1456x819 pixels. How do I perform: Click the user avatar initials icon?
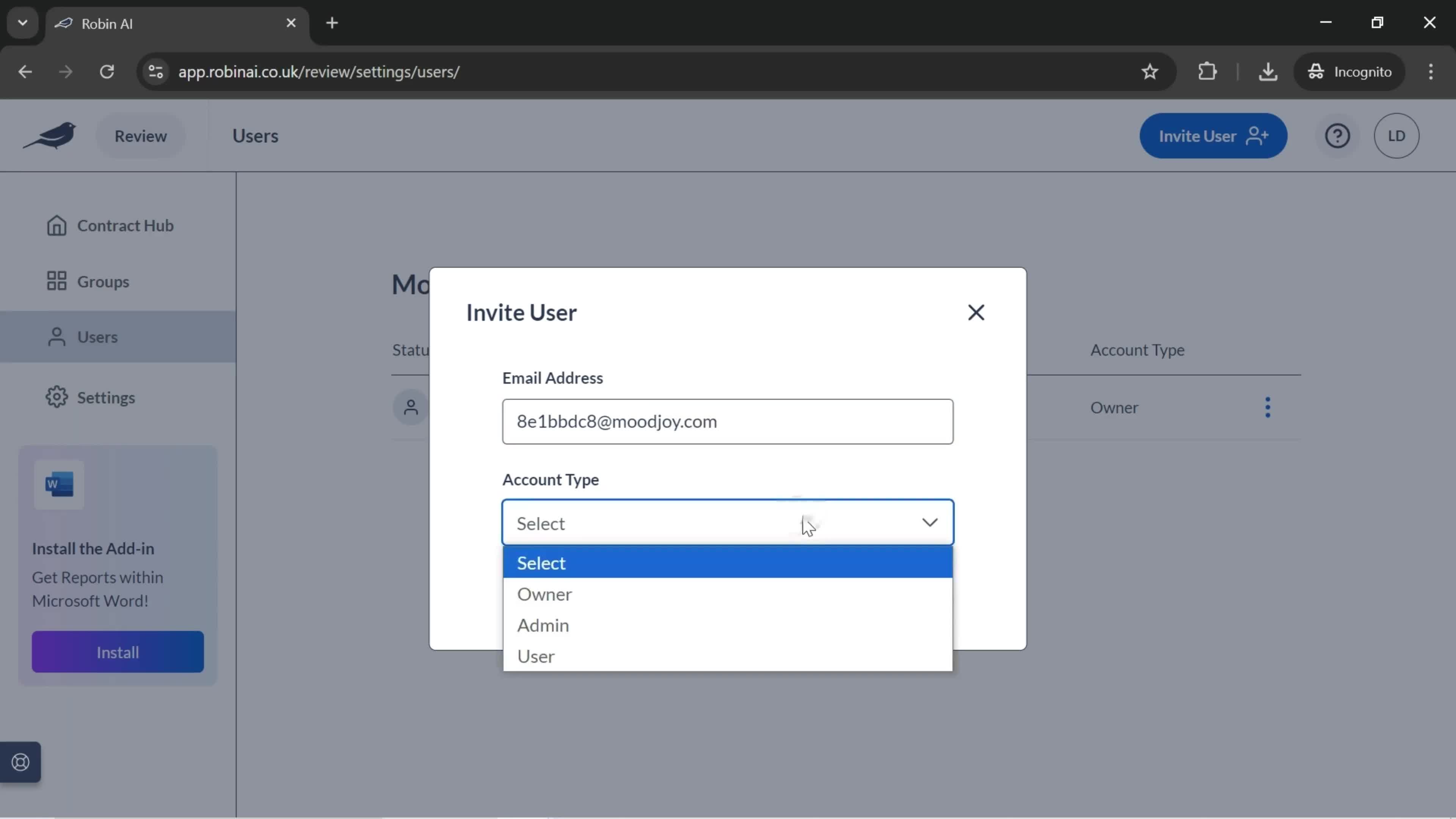pyautogui.click(x=1396, y=135)
